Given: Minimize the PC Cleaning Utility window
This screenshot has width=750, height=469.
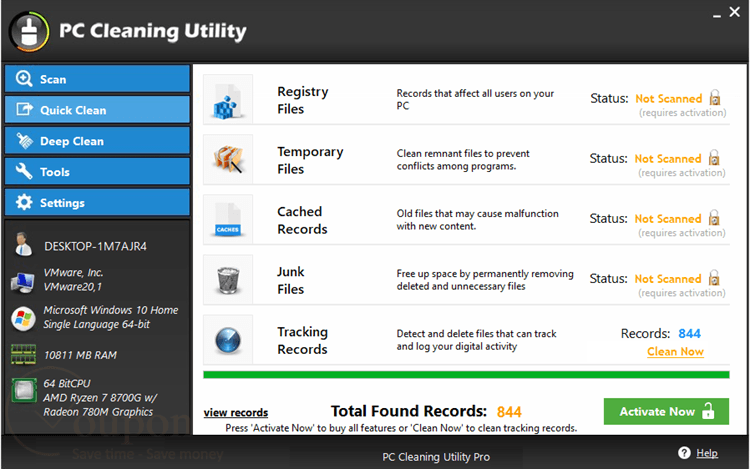Looking at the screenshot, I should coord(716,14).
